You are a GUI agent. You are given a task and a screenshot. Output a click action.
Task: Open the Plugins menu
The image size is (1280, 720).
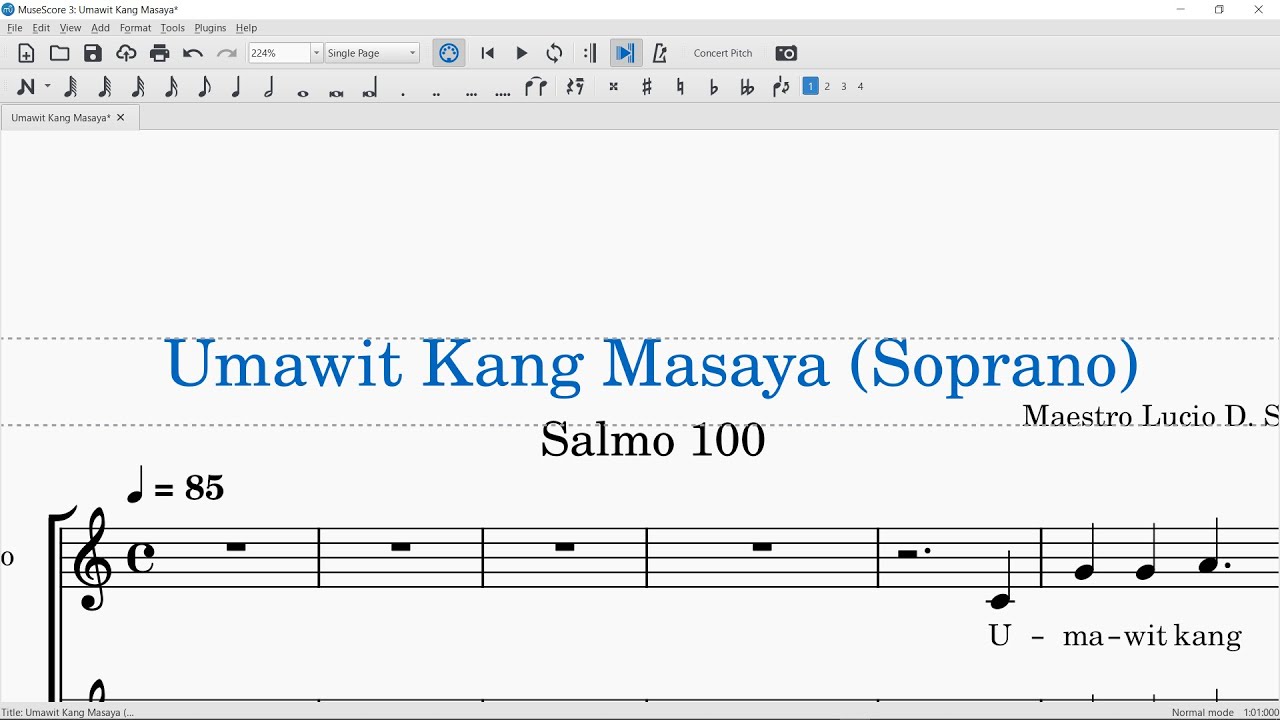point(210,28)
